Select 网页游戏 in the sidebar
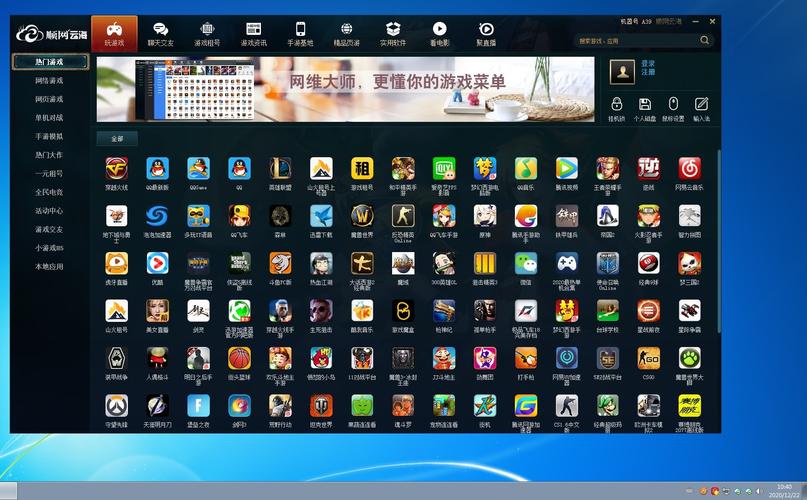The image size is (807, 500). (x=49, y=99)
